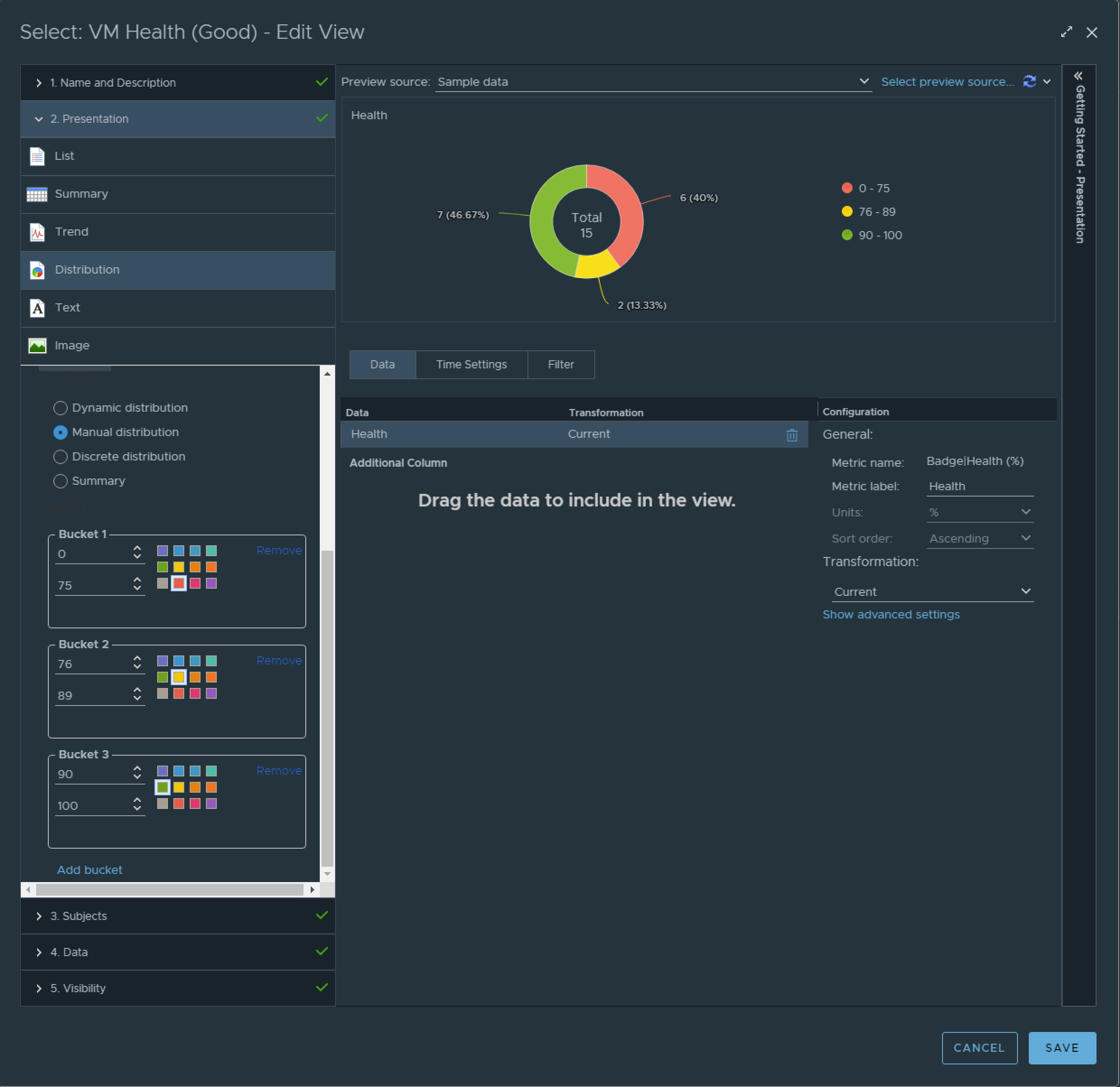Click the Save button
Viewport: 1120px width, 1087px height.
coord(1061,1048)
